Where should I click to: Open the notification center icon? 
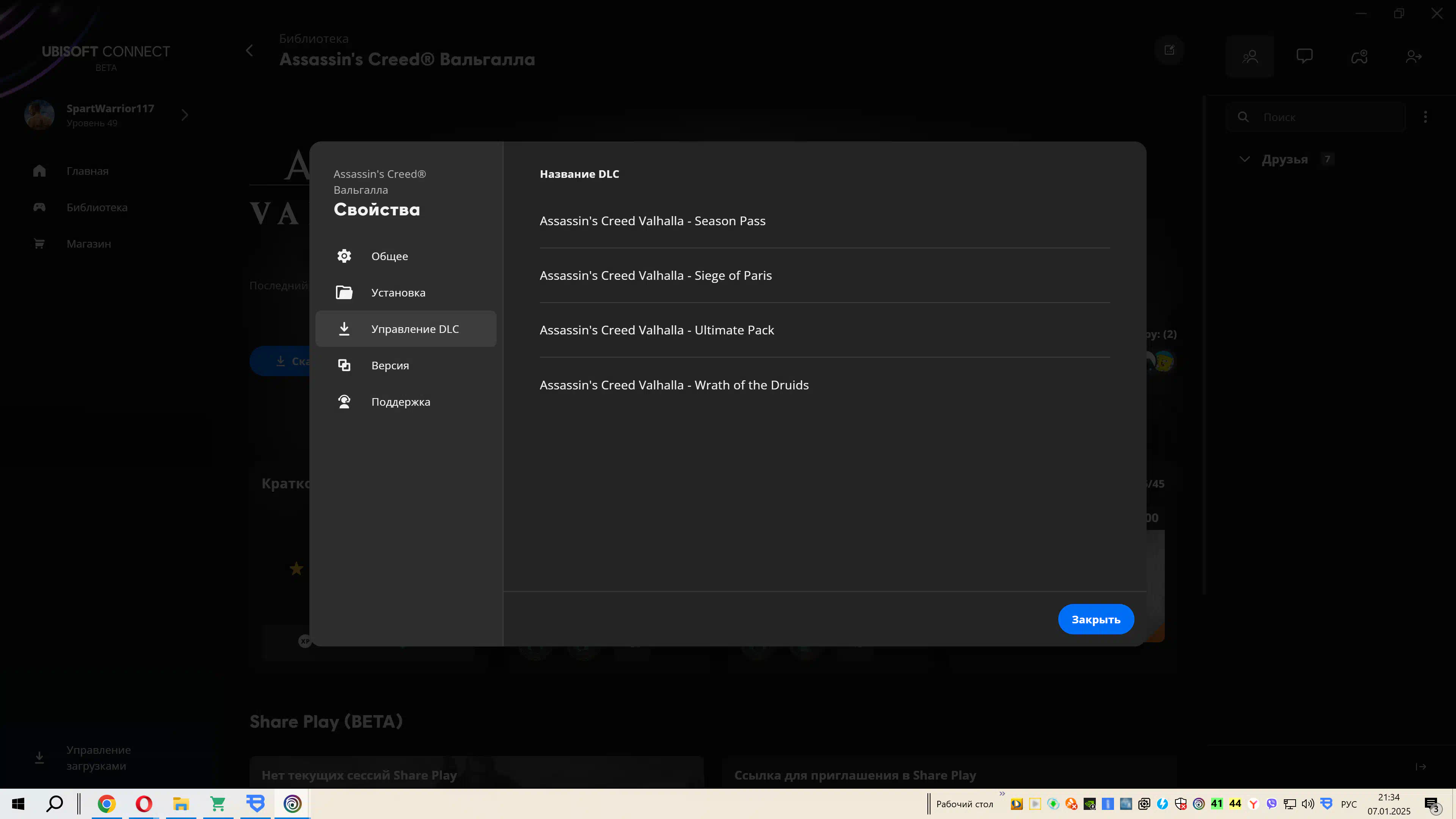click(x=1433, y=804)
